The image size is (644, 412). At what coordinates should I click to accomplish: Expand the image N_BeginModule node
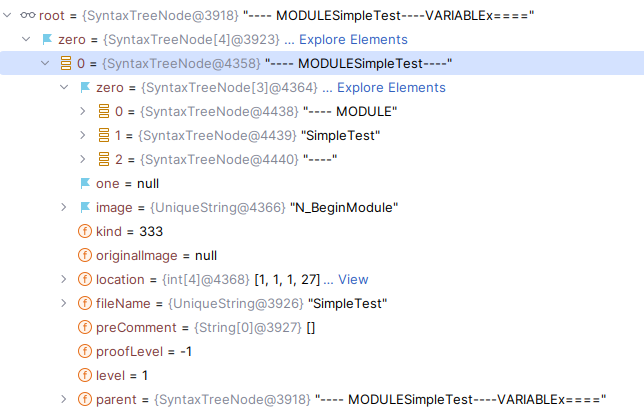pyautogui.click(x=64, y=207)
